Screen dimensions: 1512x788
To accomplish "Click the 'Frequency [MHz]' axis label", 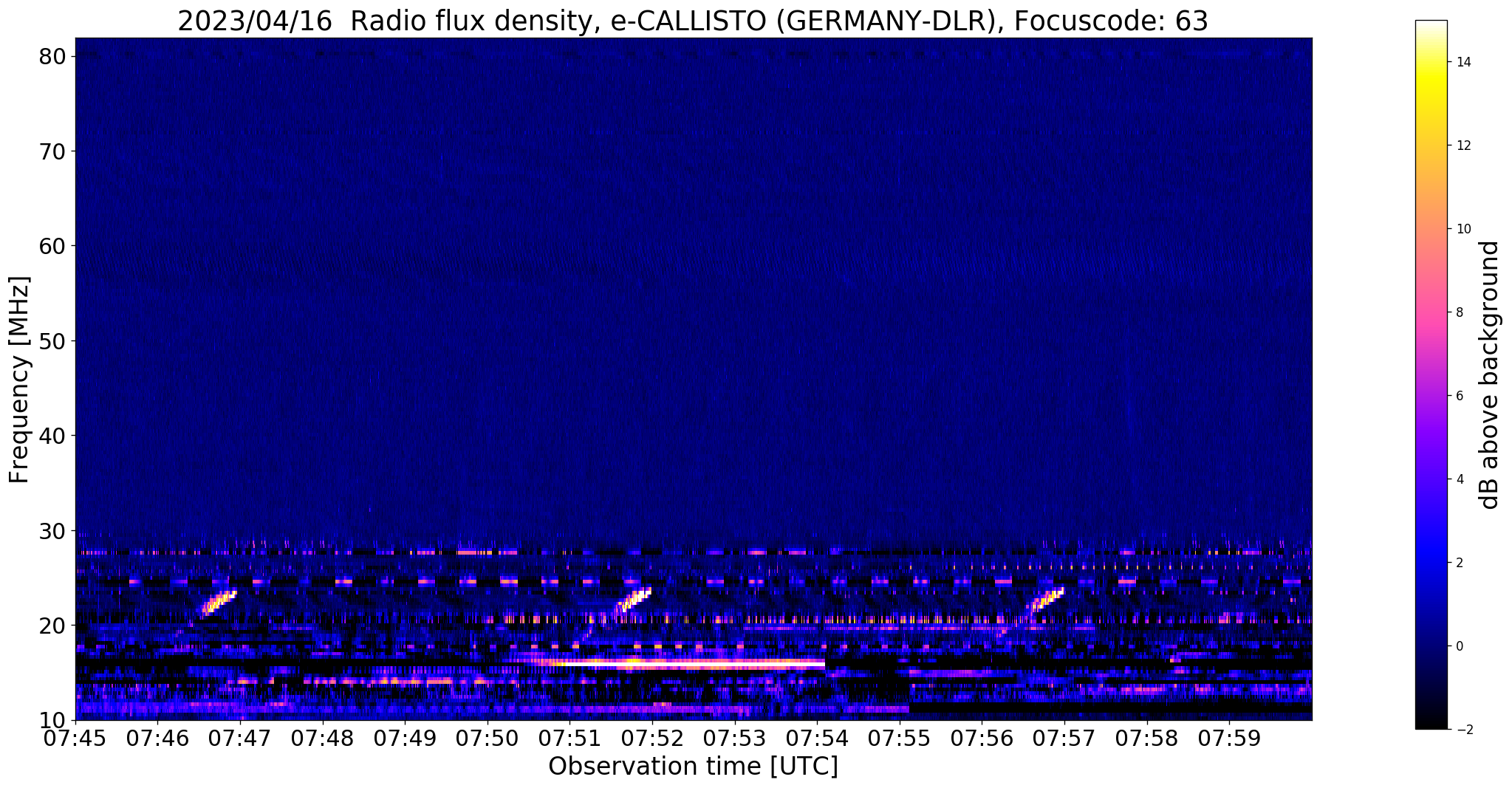I will tap(19, 380).
